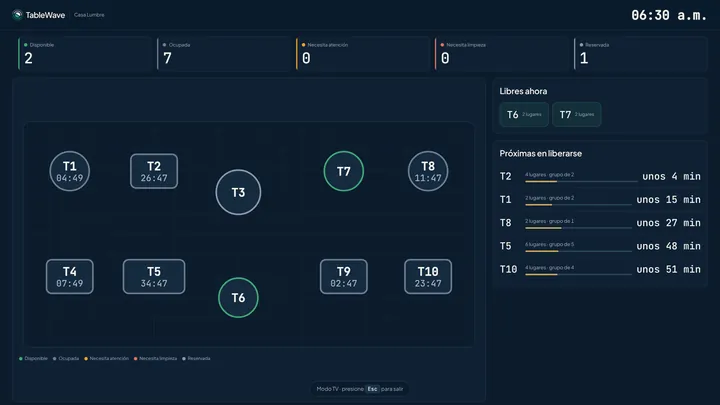Click T5 row in Próximas en liberarse
Viewport: 720px width, 405px height.
point(600,246)
